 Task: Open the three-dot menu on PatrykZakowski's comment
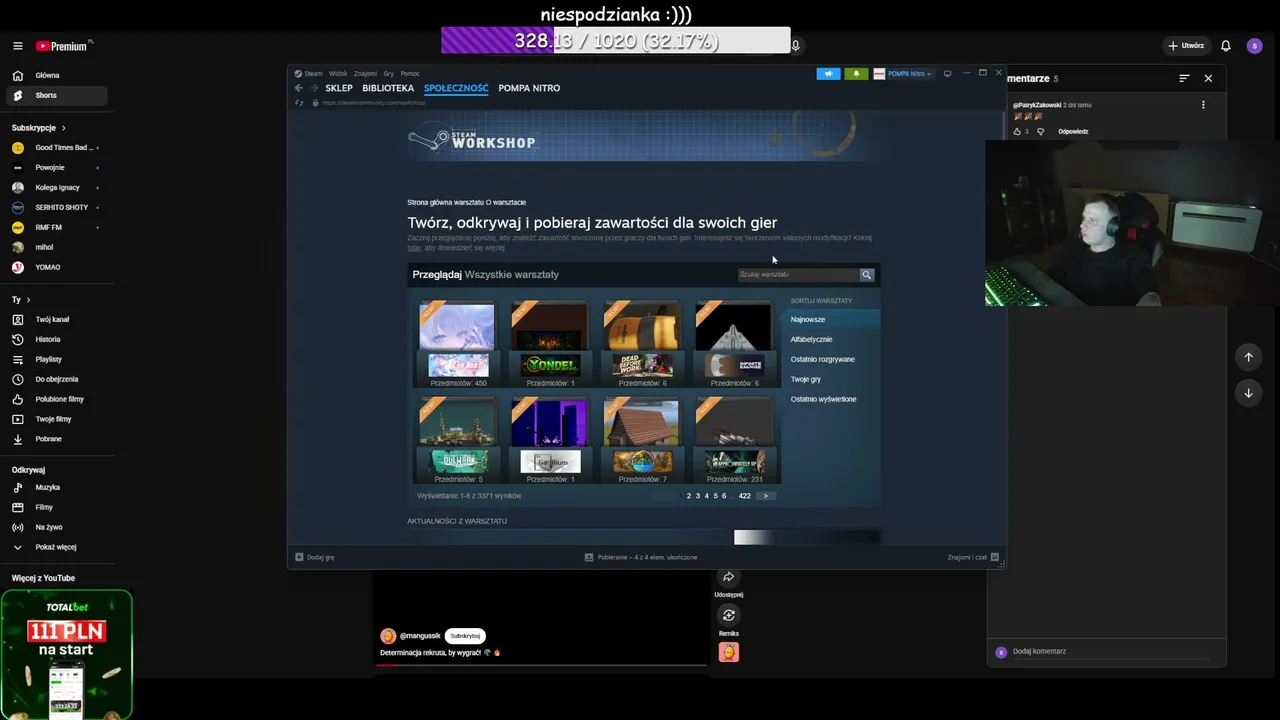point(1203,105)
